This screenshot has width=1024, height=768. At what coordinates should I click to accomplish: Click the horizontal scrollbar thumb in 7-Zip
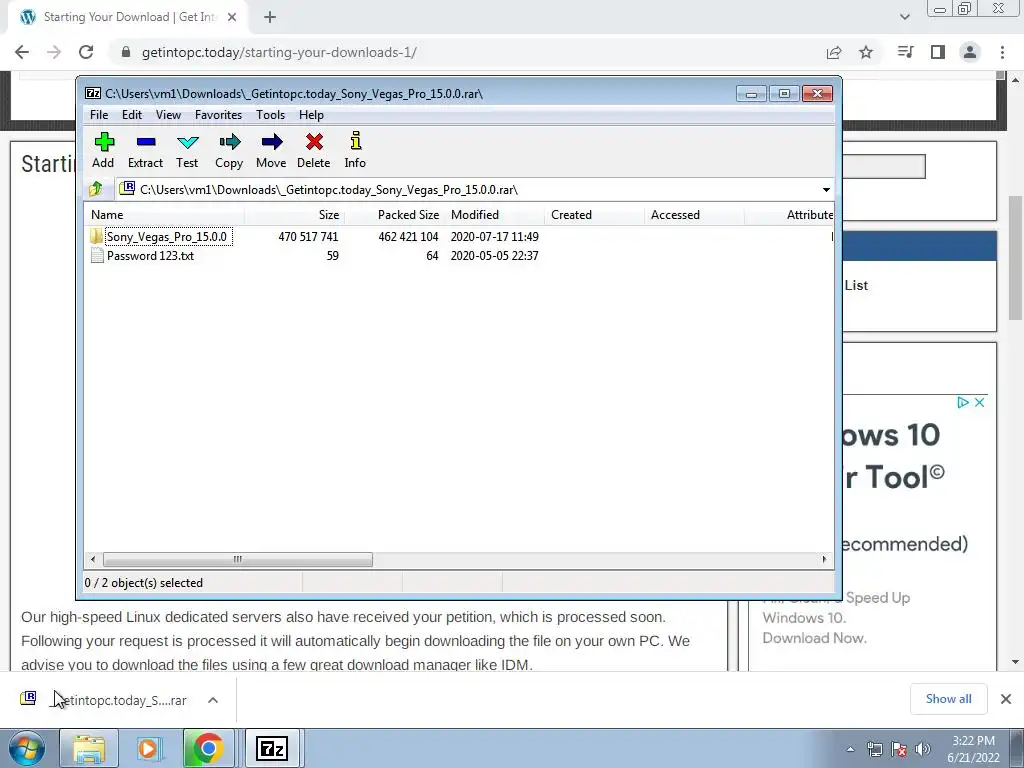tap(238, 560)
